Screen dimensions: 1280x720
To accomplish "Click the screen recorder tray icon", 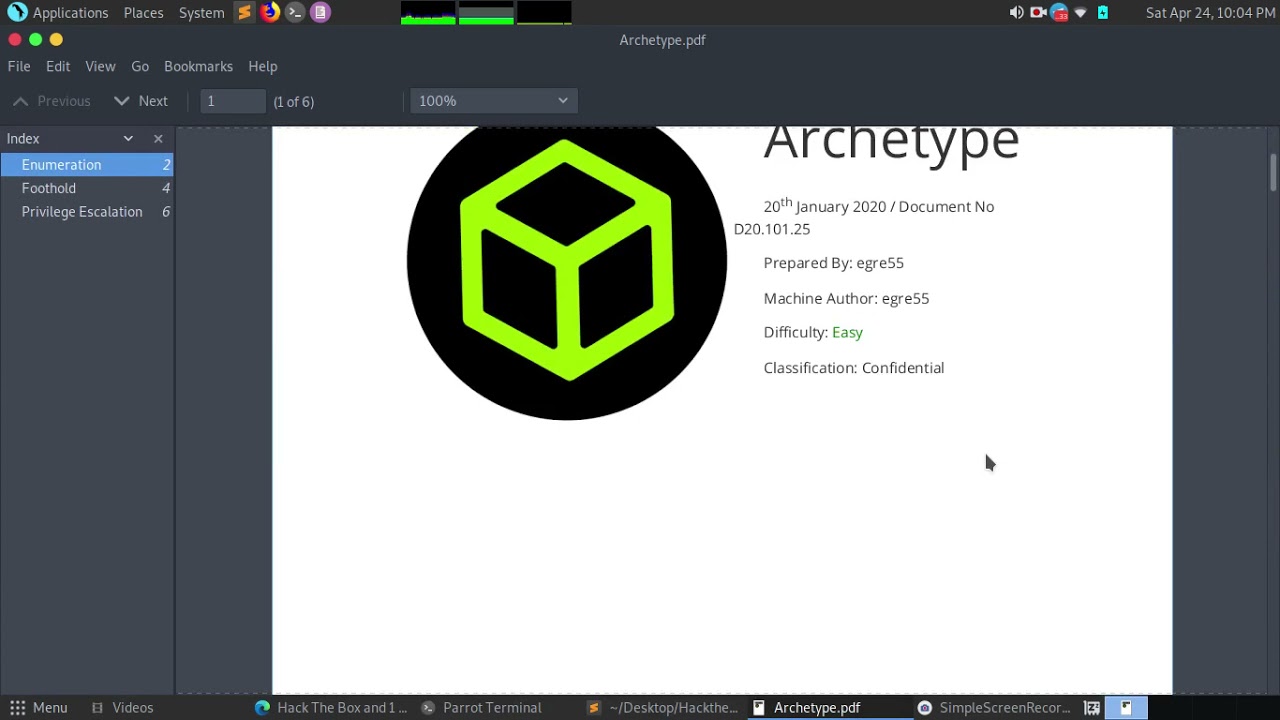I will (x=1038, y=13).
